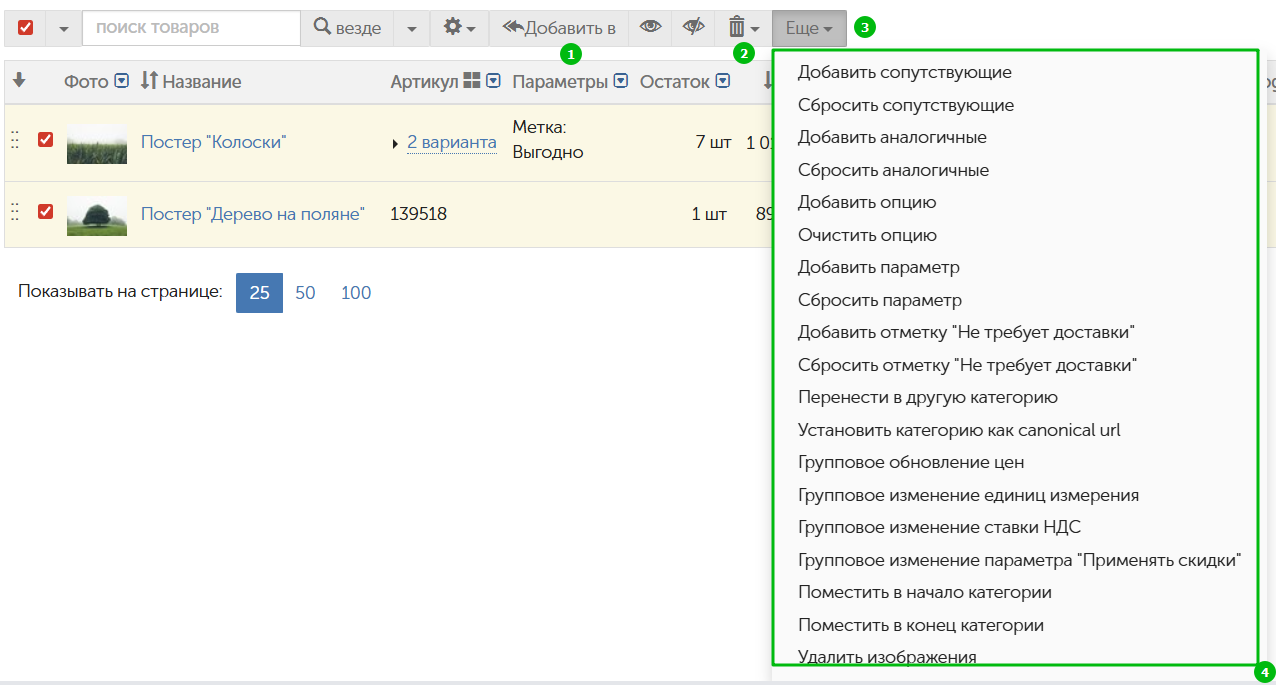Open the Параметры column filter dropdown
The image size is (1276, 685).
click(621, 81)
